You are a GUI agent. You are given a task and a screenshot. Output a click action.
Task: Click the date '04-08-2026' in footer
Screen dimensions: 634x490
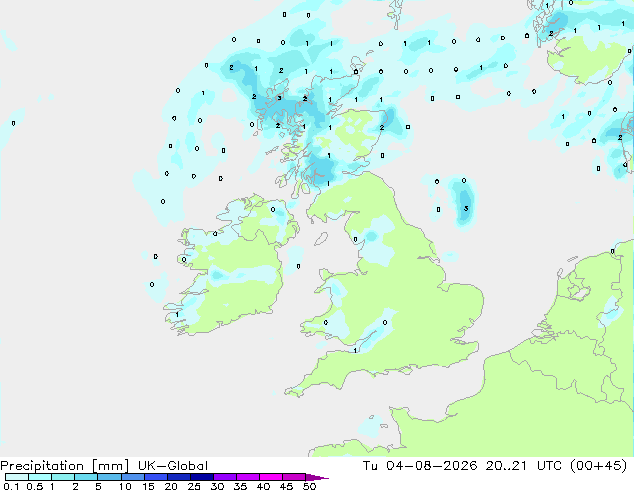[x=431, y=466]
